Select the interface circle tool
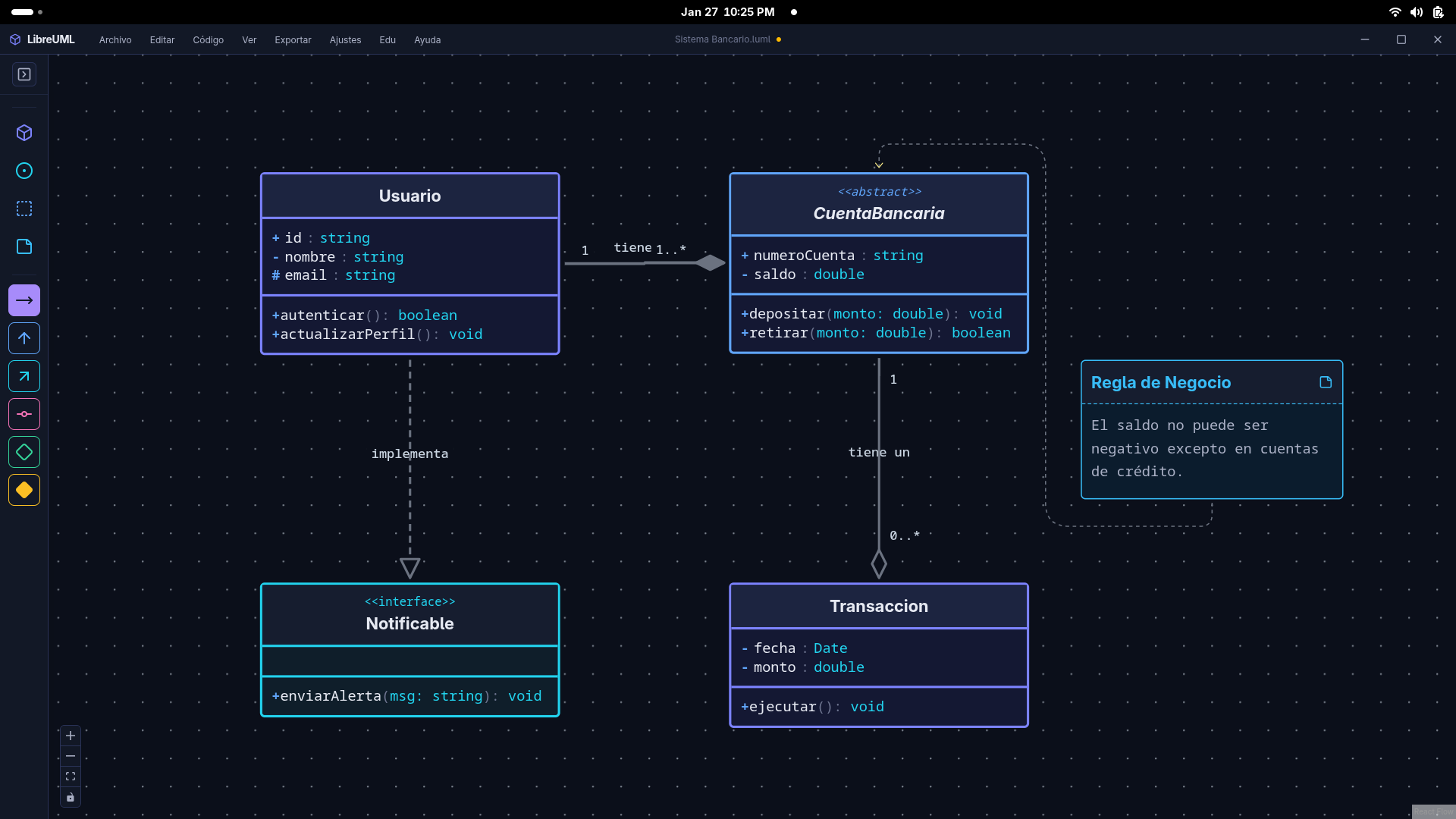This screenshot has height=819, width=1456. click(x=24, y=171)
